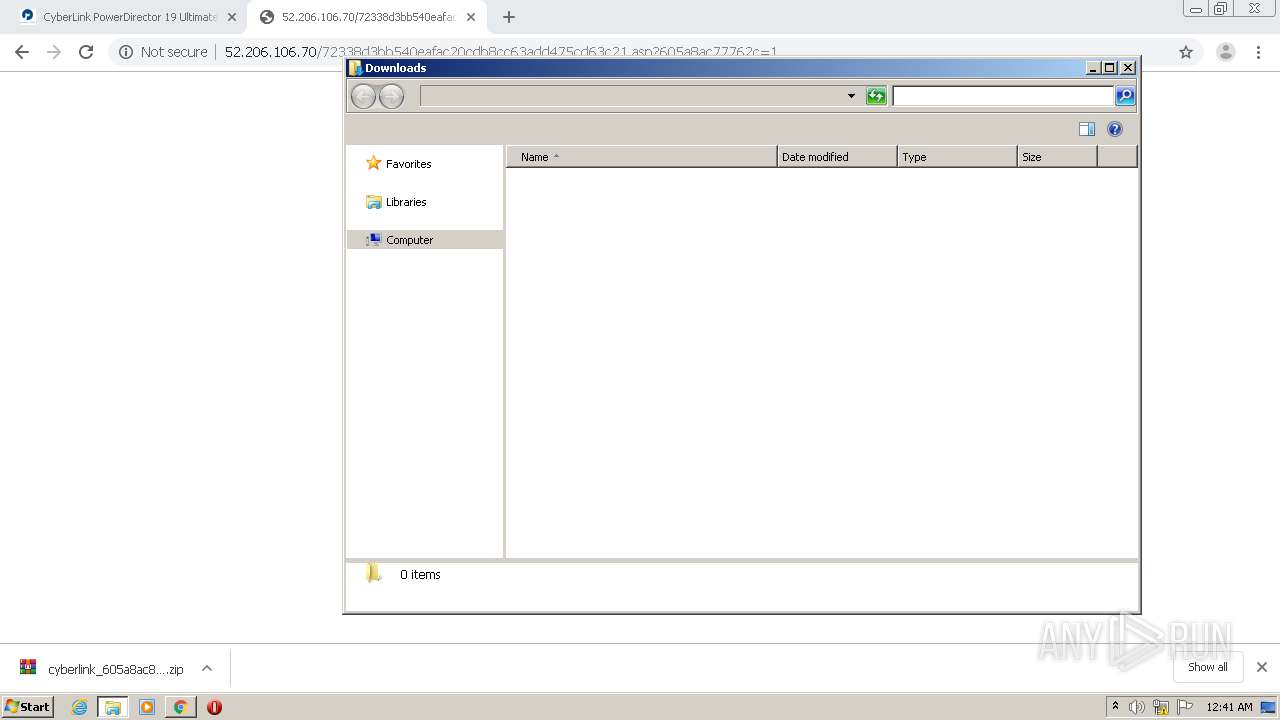Open the Chrome profile avatar
This screenshot has width=1280, height=720.
pyautogui.click(x=1225, y=52)
